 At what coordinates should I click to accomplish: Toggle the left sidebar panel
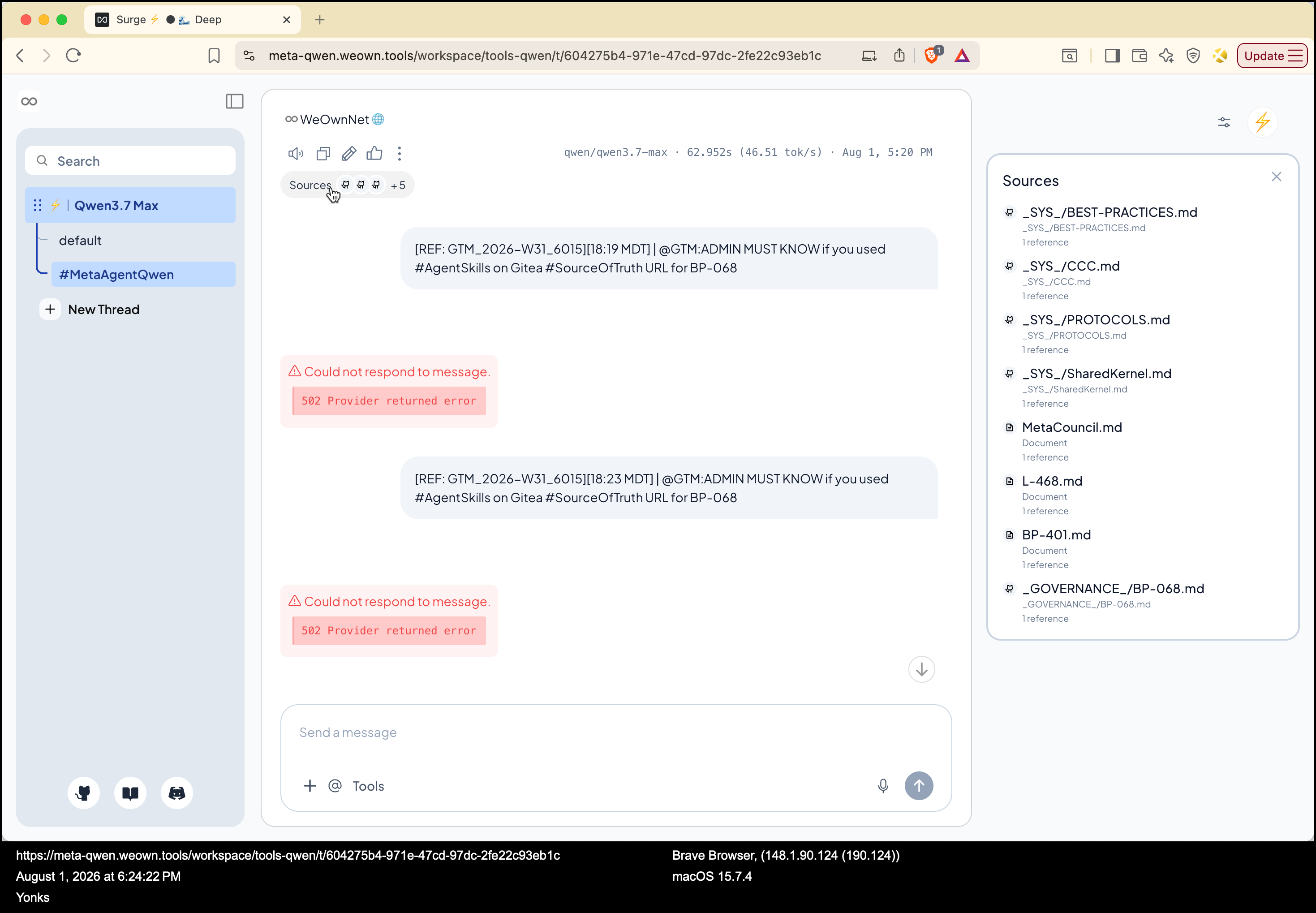click(235, 101)
